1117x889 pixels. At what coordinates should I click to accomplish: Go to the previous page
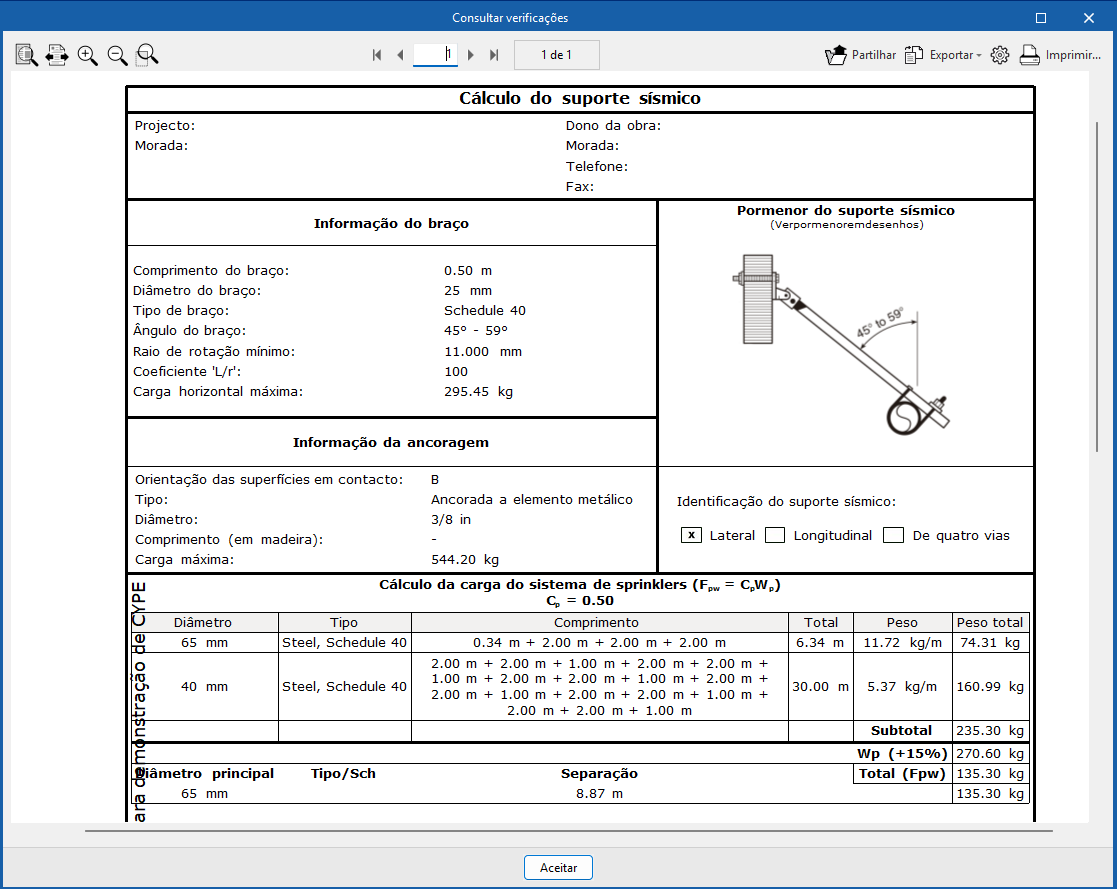click(x=400, y=55)
